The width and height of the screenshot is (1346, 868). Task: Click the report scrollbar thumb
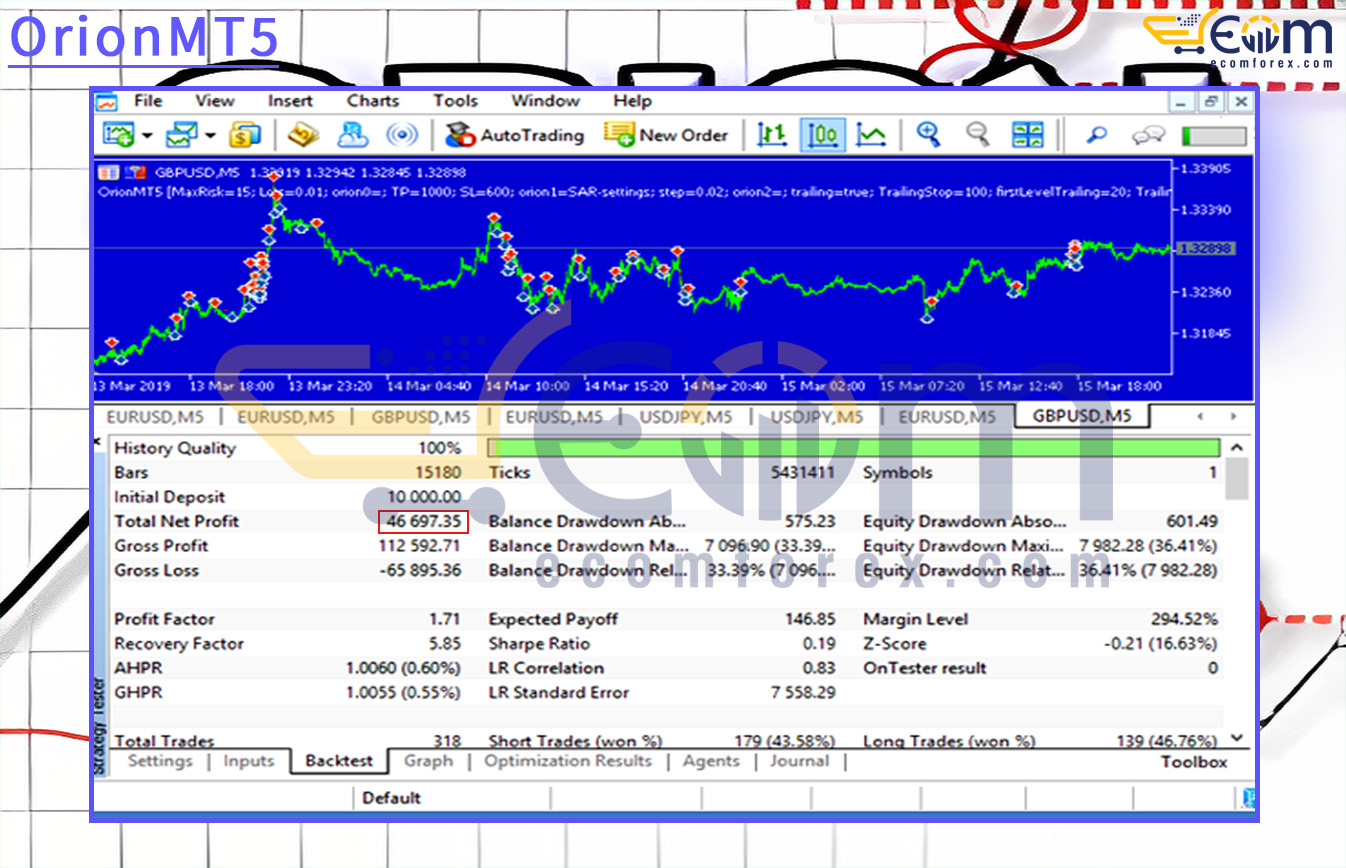(1238, 479)
